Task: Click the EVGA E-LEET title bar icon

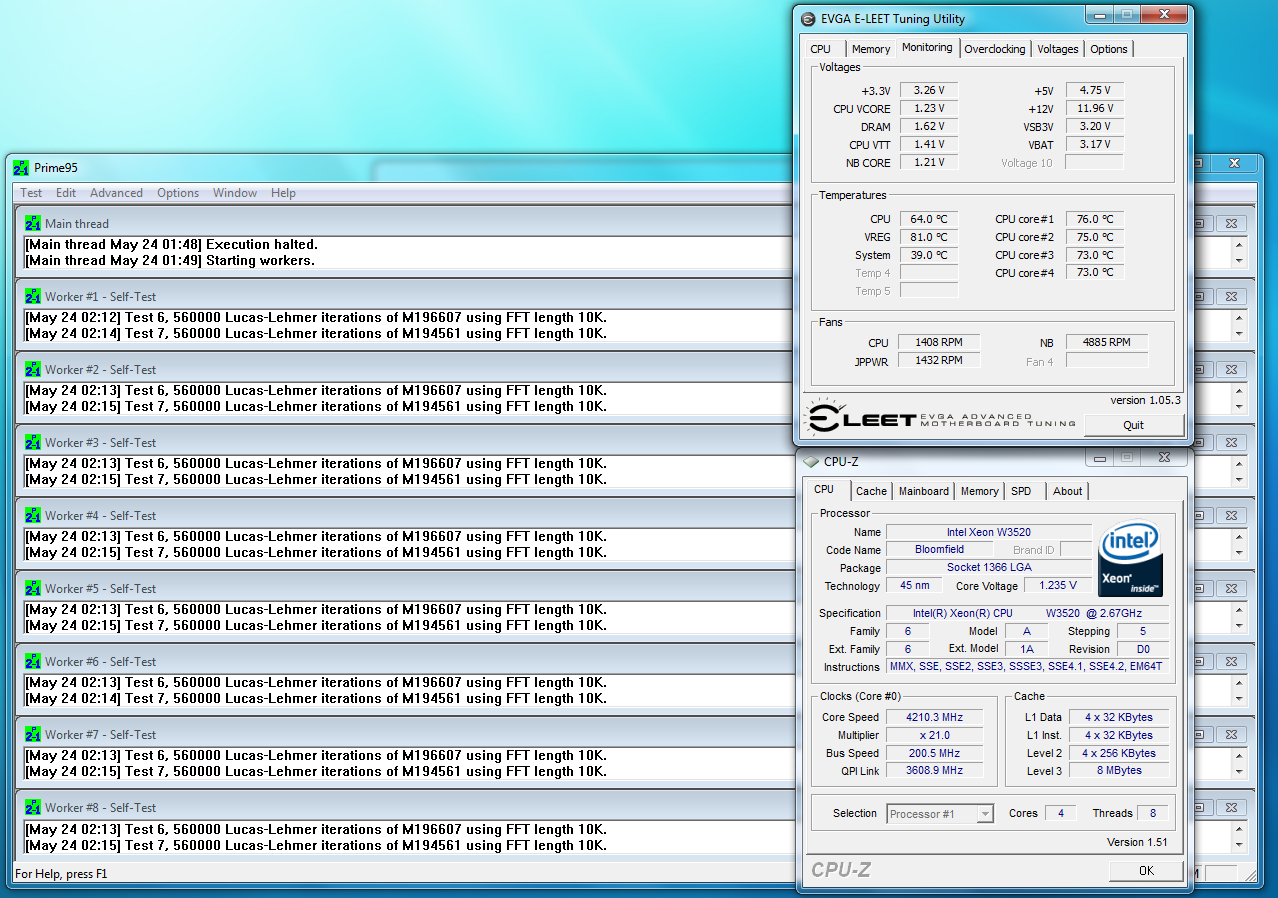Action: pyautogui.click(x=808, y=19)
